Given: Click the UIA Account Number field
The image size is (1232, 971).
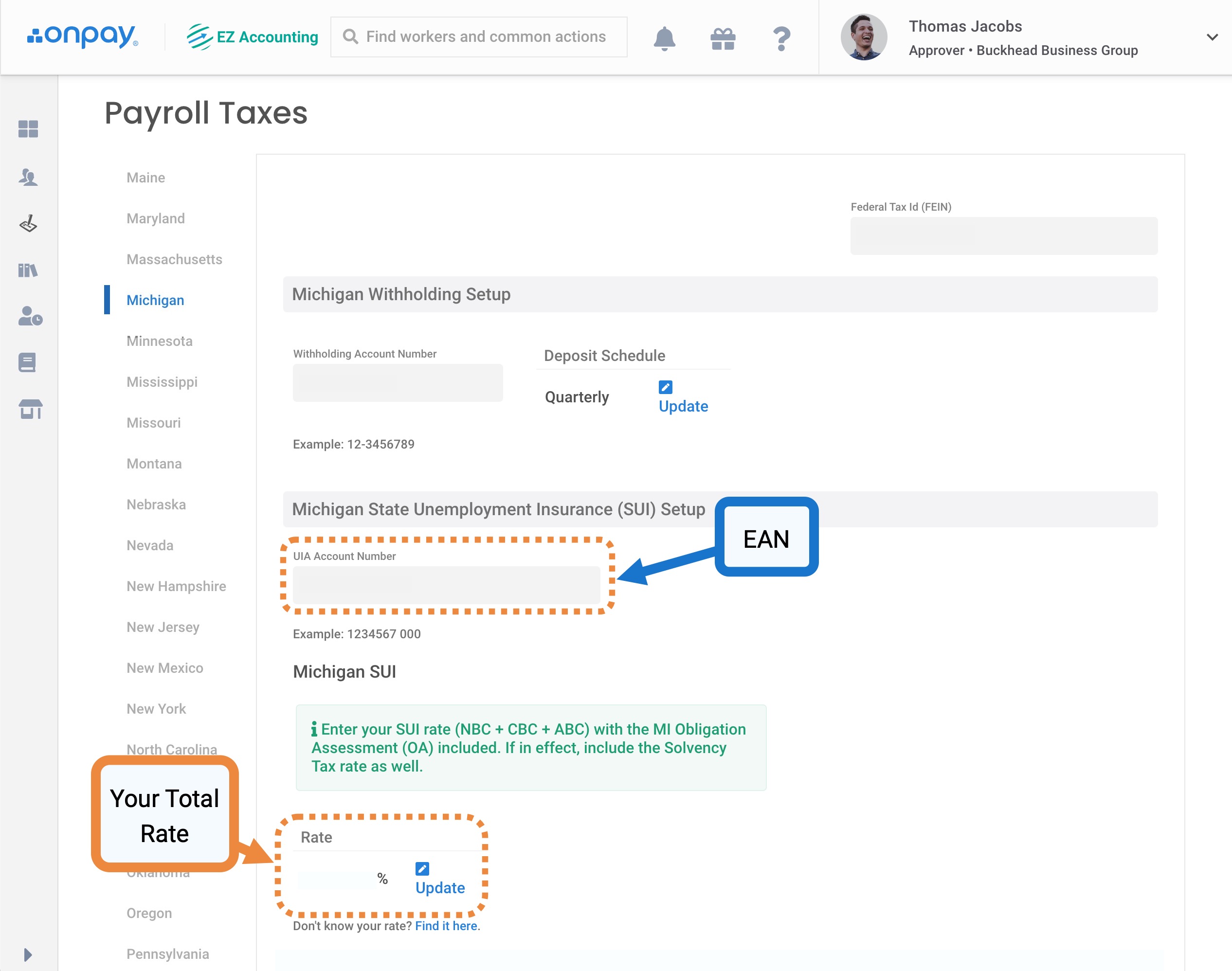Looking at the screenshot, I should [x=446, y=585].
